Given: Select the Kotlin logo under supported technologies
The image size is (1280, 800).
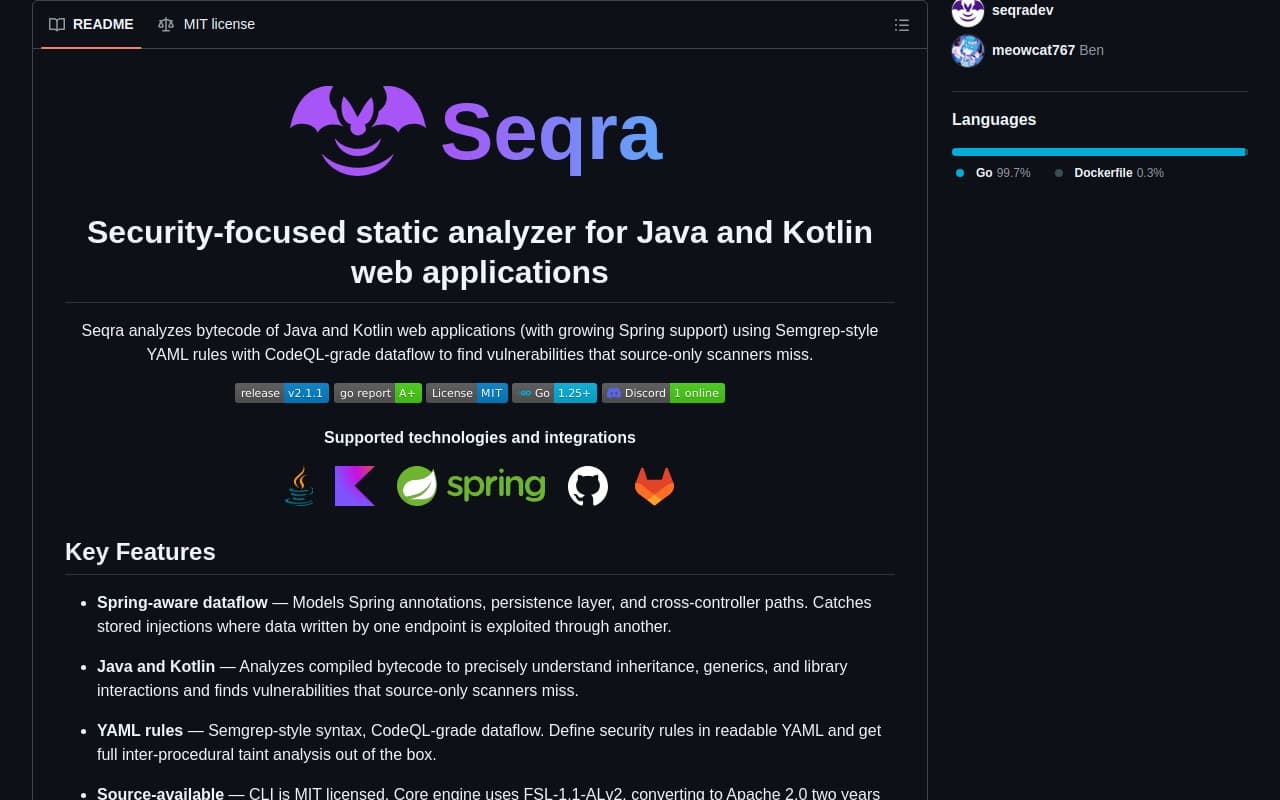Looking at the screenshot, I should tap(354, 486).
